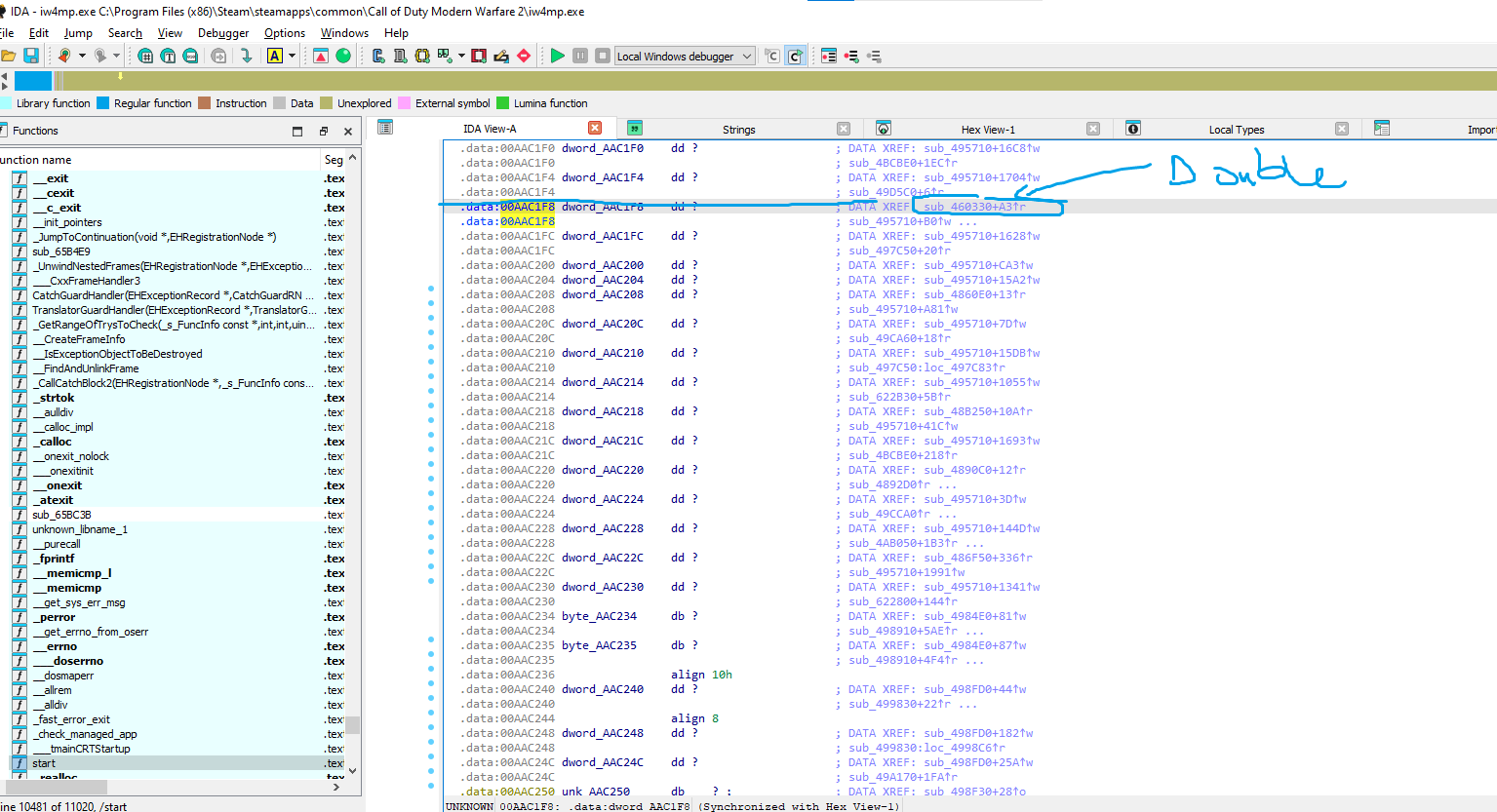Viewport: 1497px width, 812px height.
Task: Float the Functions panel with restore button
Action: [x=324, y=131]
